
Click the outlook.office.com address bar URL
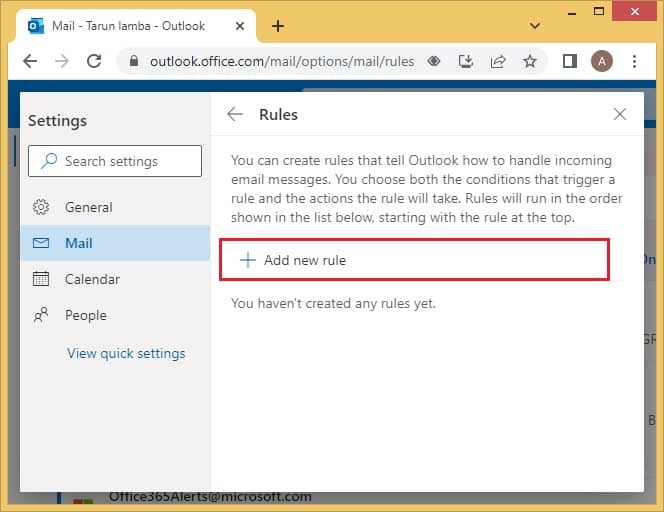282,61
